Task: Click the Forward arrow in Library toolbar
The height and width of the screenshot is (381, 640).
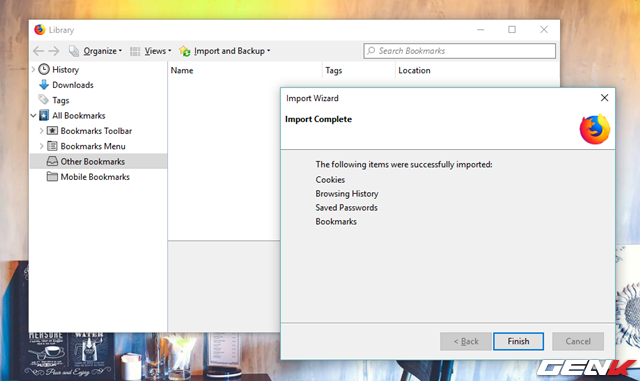Action: (x=54, y=51)
